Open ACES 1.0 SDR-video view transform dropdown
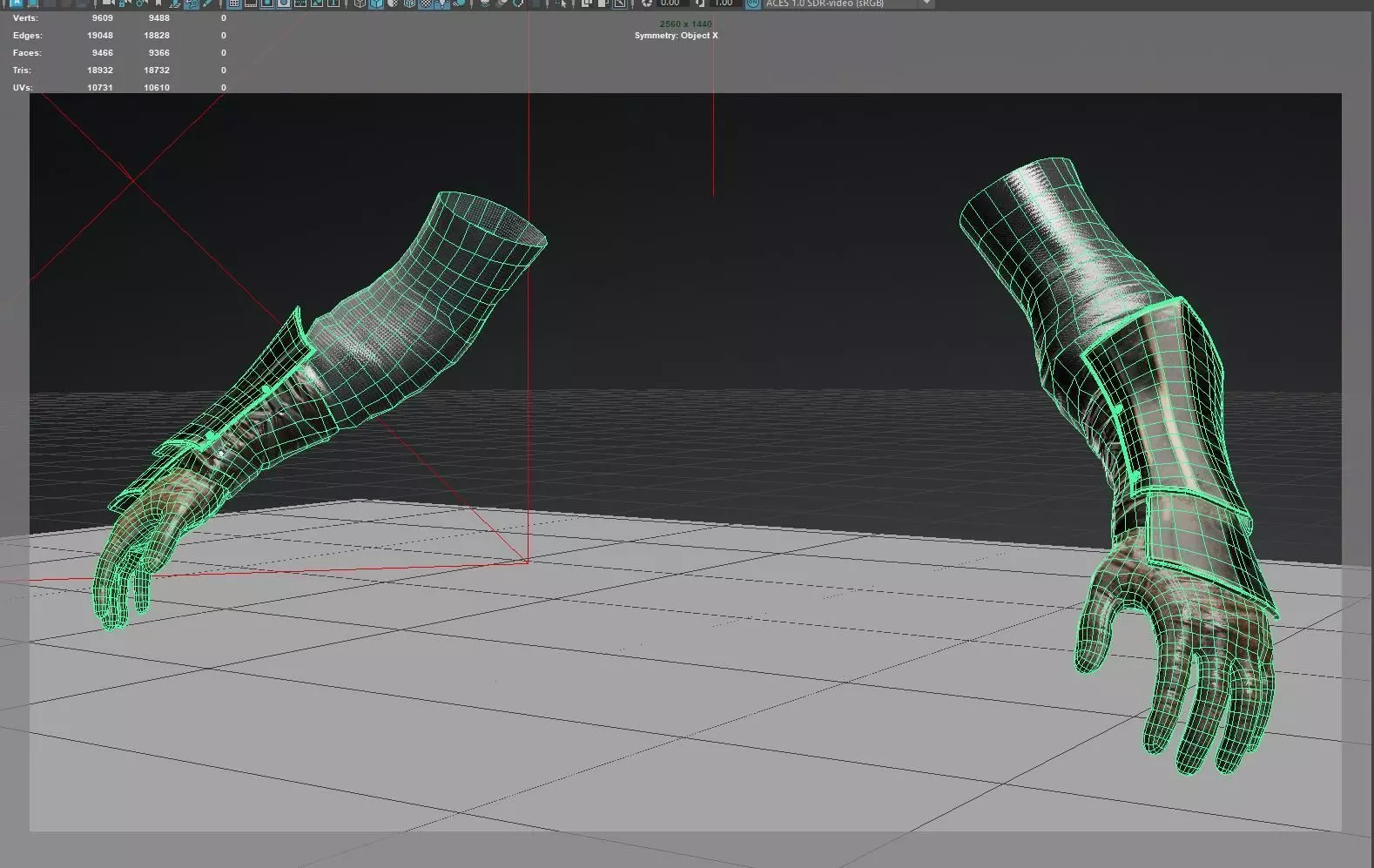Viewport: 1374px width, 868px height. coord(847,3)
